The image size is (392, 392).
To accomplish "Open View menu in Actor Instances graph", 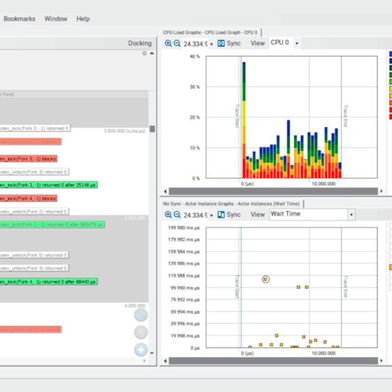I will (257, 215).
